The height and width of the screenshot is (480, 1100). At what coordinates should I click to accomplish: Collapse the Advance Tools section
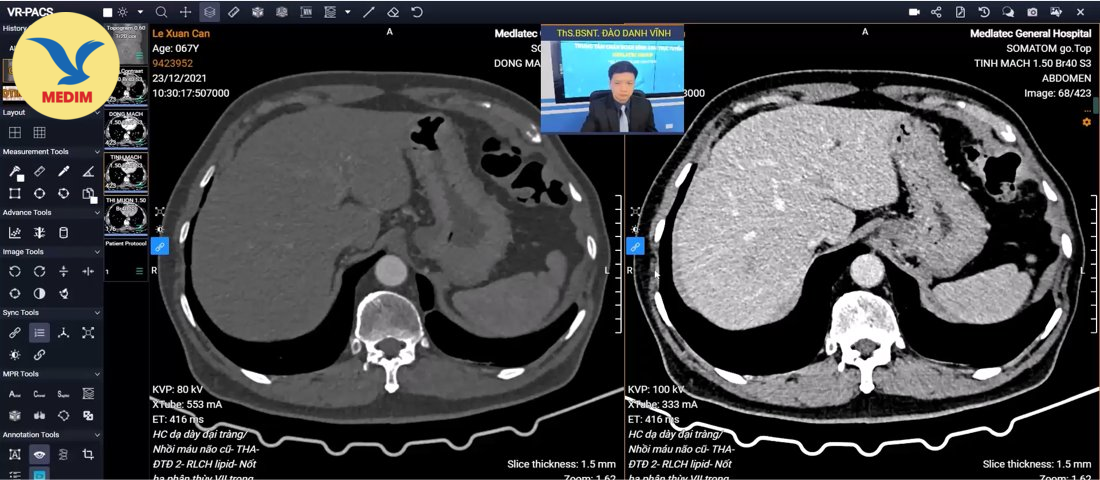pos(97,212)
